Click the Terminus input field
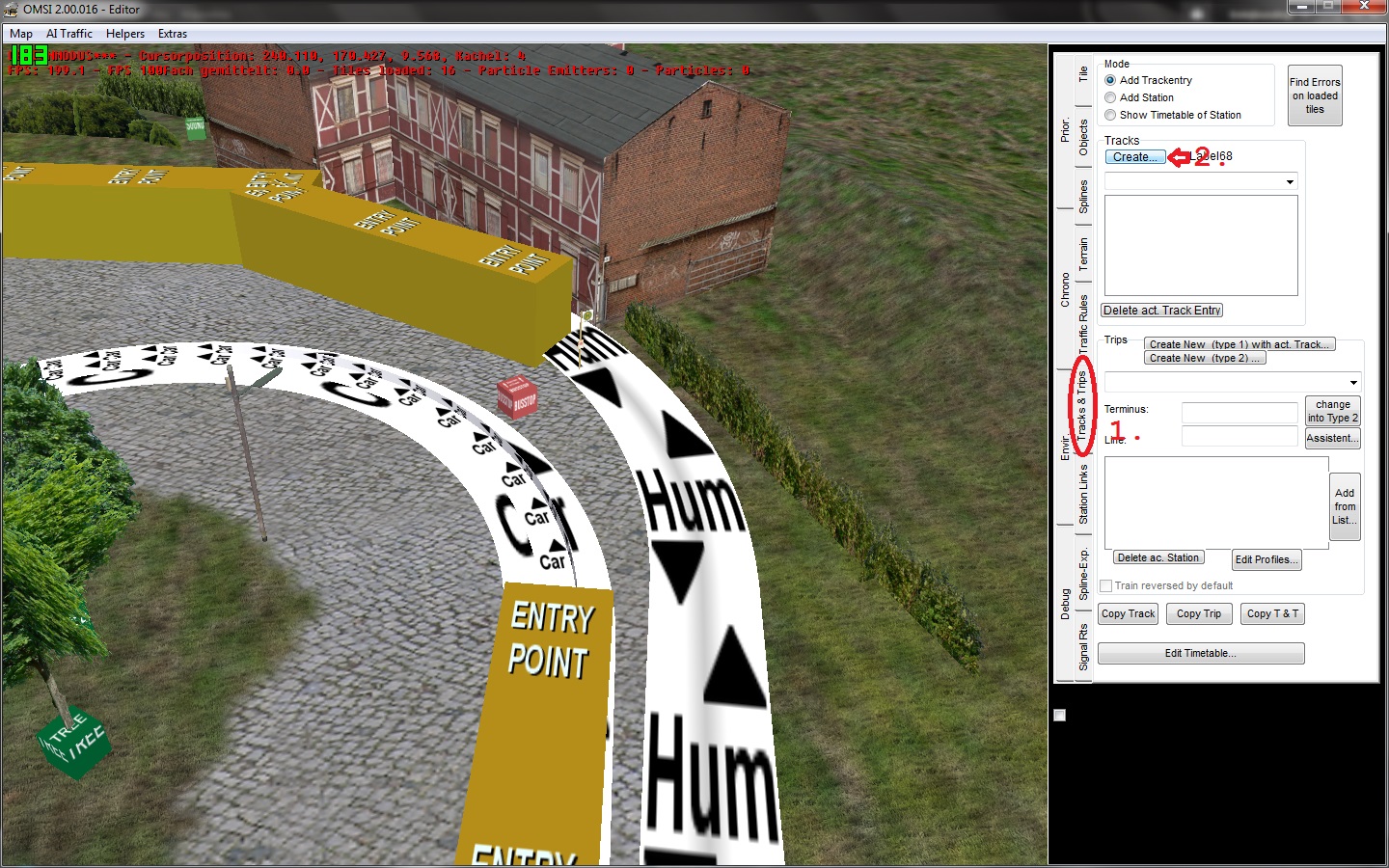 [1239, 413]
